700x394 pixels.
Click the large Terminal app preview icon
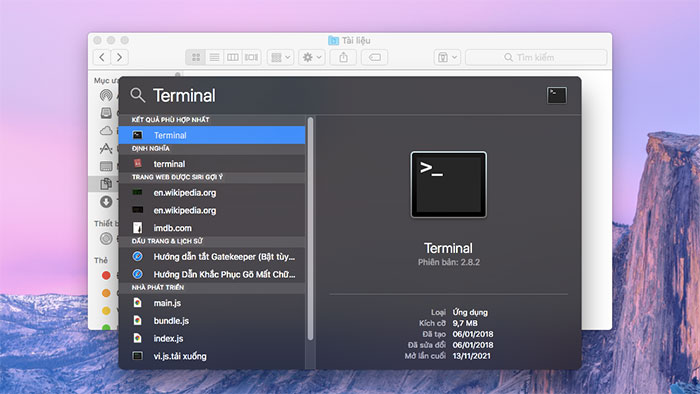pyautogui.click(x=448, y=184)
